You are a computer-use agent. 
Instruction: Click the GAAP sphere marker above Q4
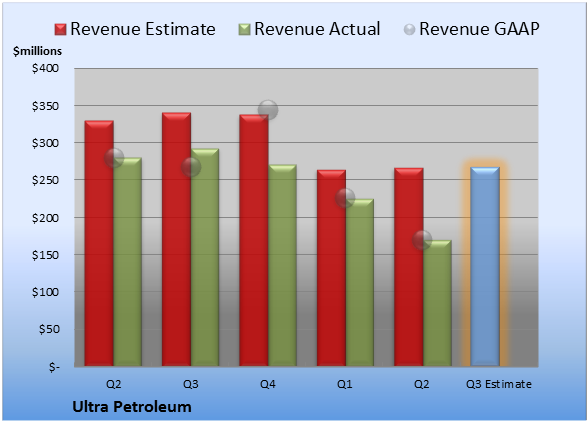(x=268, y=110)
